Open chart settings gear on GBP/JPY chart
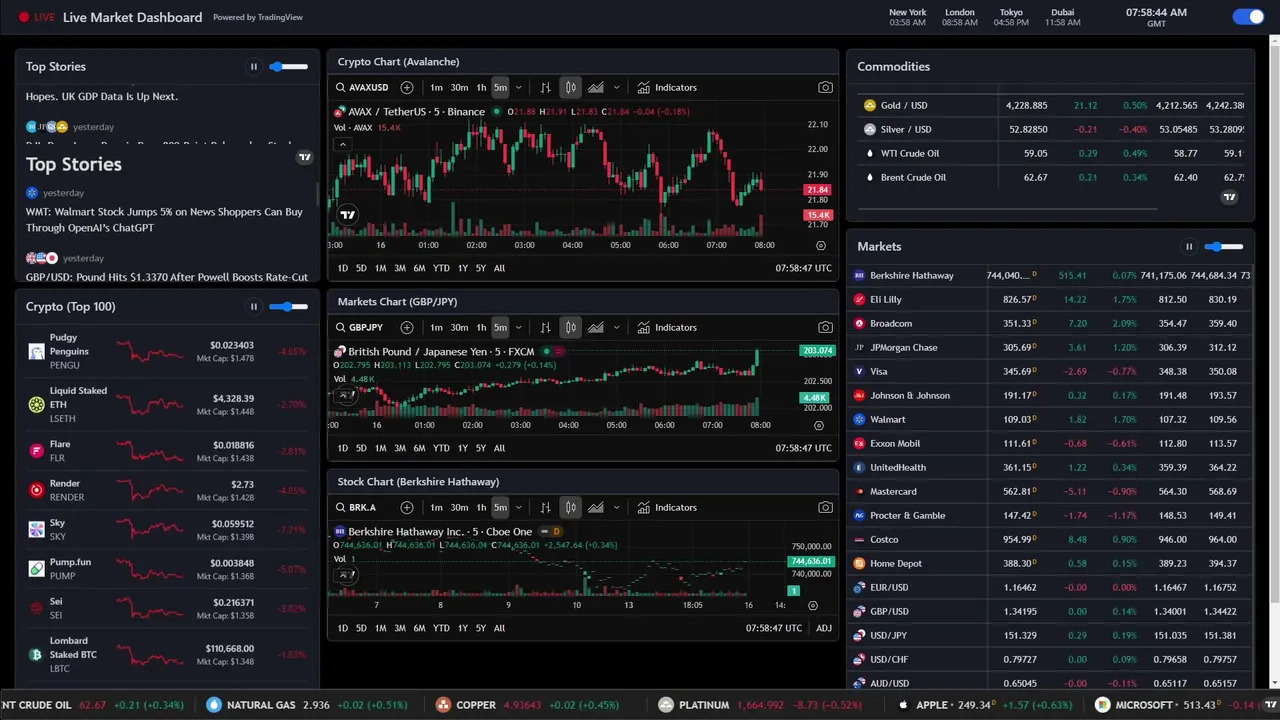This screenshot has width=1280, height=720. [819, 425]
